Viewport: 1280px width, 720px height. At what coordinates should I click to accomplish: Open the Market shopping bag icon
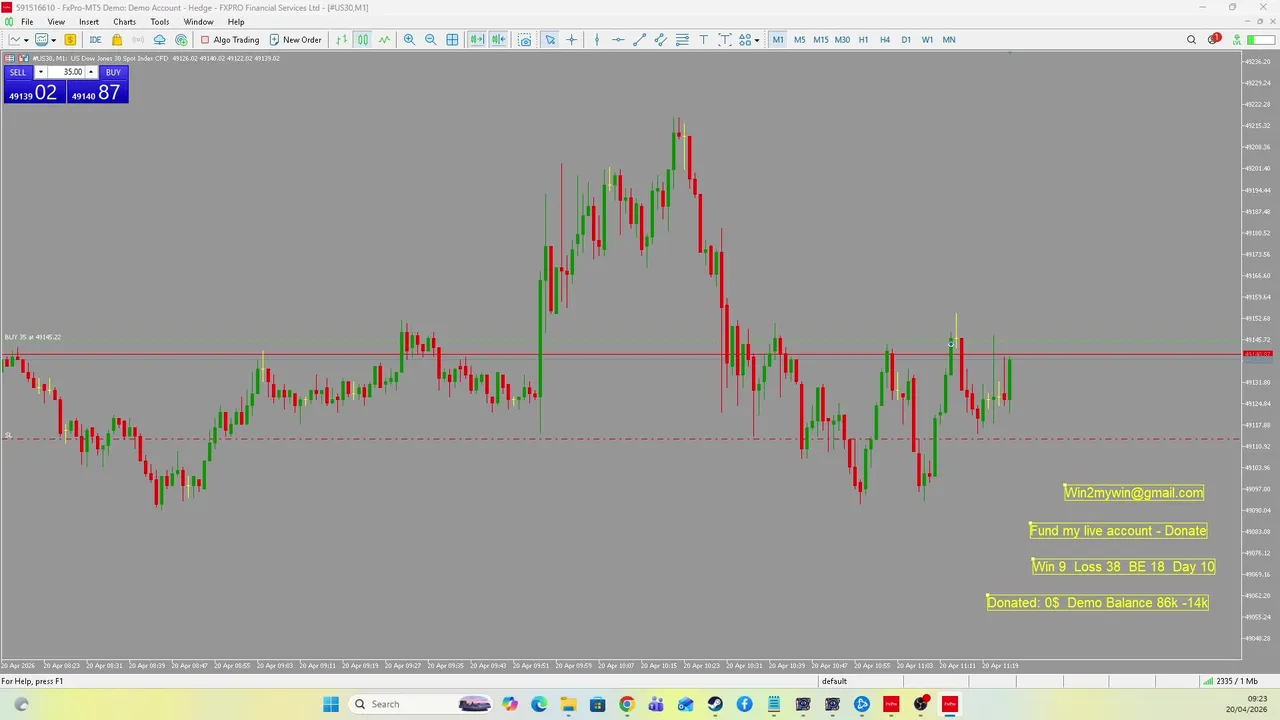[x=117, y=40]
